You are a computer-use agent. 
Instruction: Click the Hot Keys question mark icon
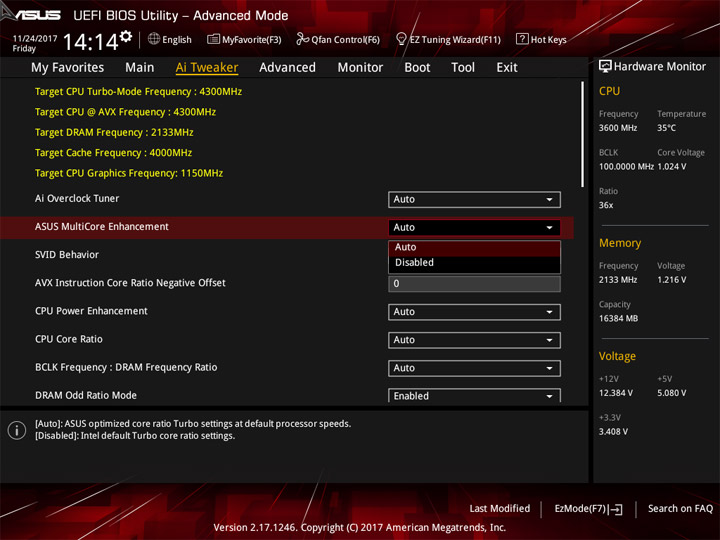[x=522, y=39]
